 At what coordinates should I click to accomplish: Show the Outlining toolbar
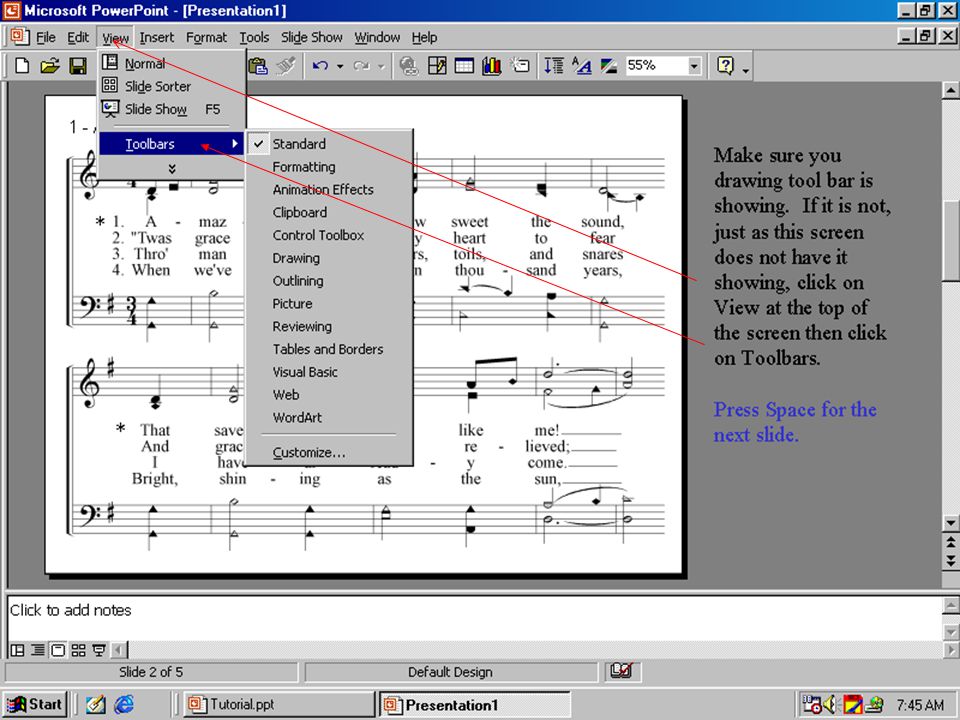329,280
